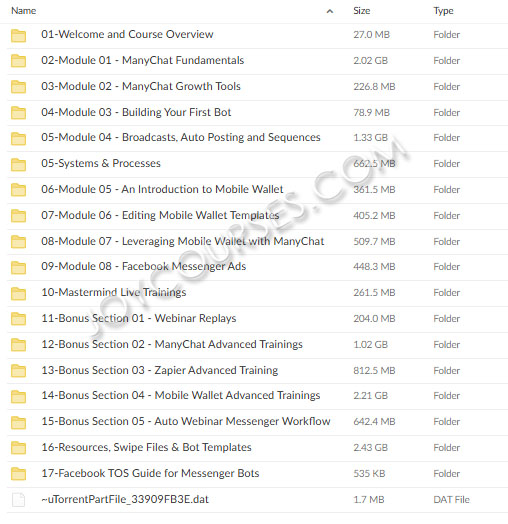The width and height of the screenshot is (508, 524).
Task: Click the '509.7 MB' size cell
Action: coord(374,242)
